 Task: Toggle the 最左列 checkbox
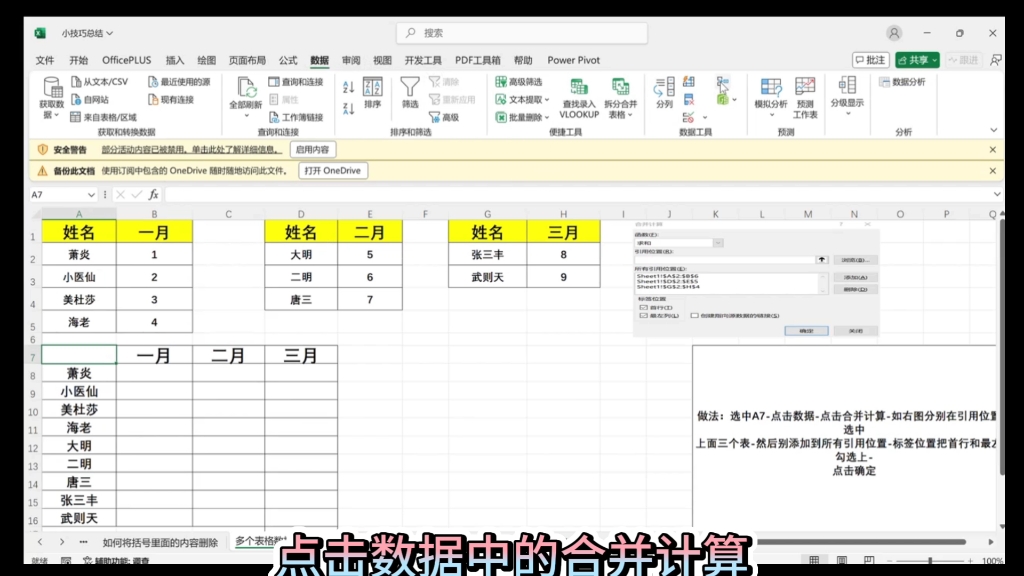click(642, 316)
